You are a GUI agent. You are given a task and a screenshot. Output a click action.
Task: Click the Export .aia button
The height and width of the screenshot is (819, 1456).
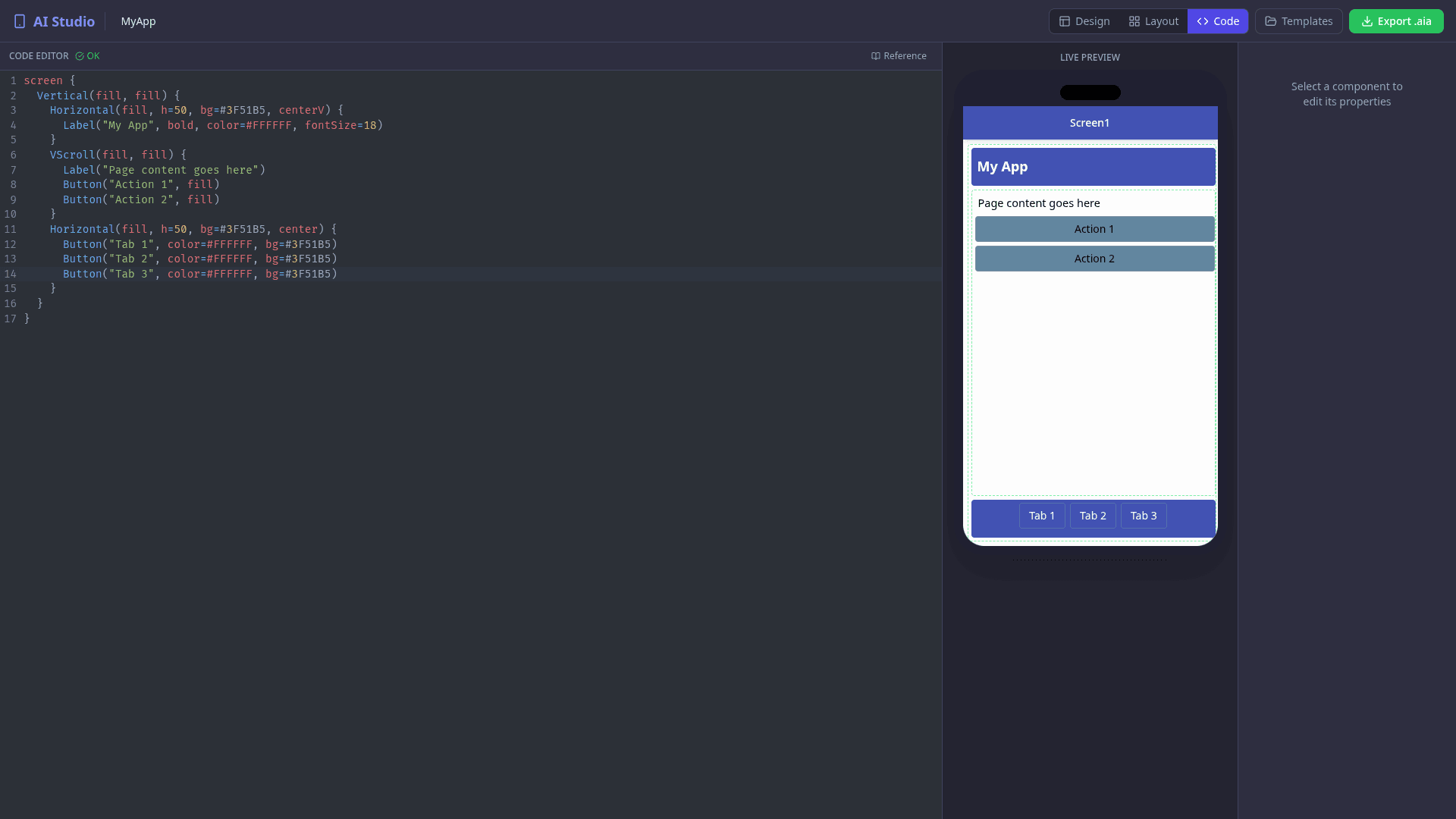point(1396,21)
